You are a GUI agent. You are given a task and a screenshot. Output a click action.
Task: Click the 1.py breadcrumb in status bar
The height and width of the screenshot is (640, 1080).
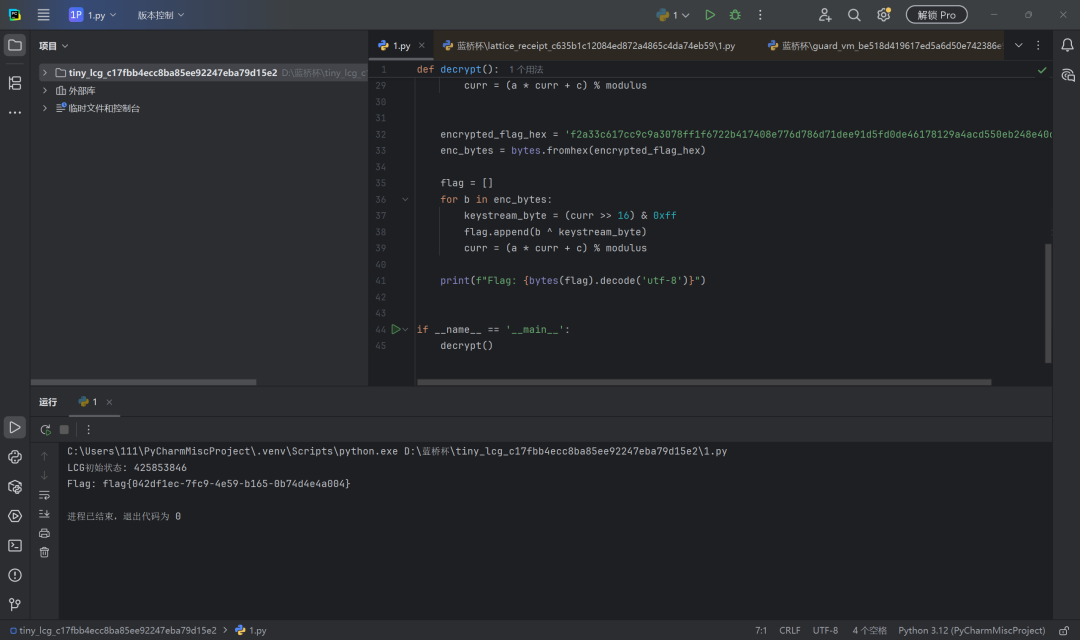pyautogui.click(x=251, y=630)
